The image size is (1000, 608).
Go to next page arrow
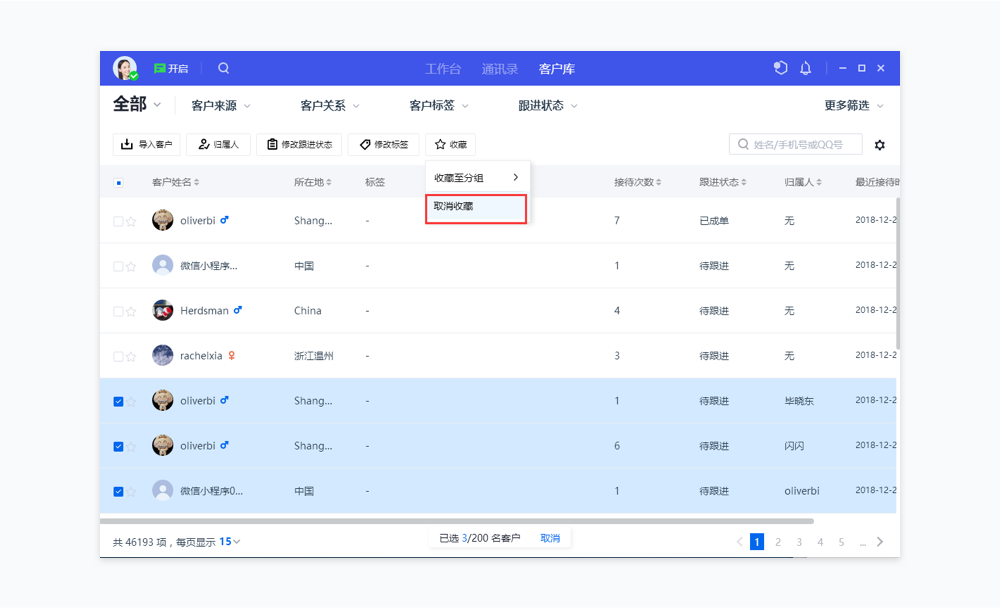880,542
